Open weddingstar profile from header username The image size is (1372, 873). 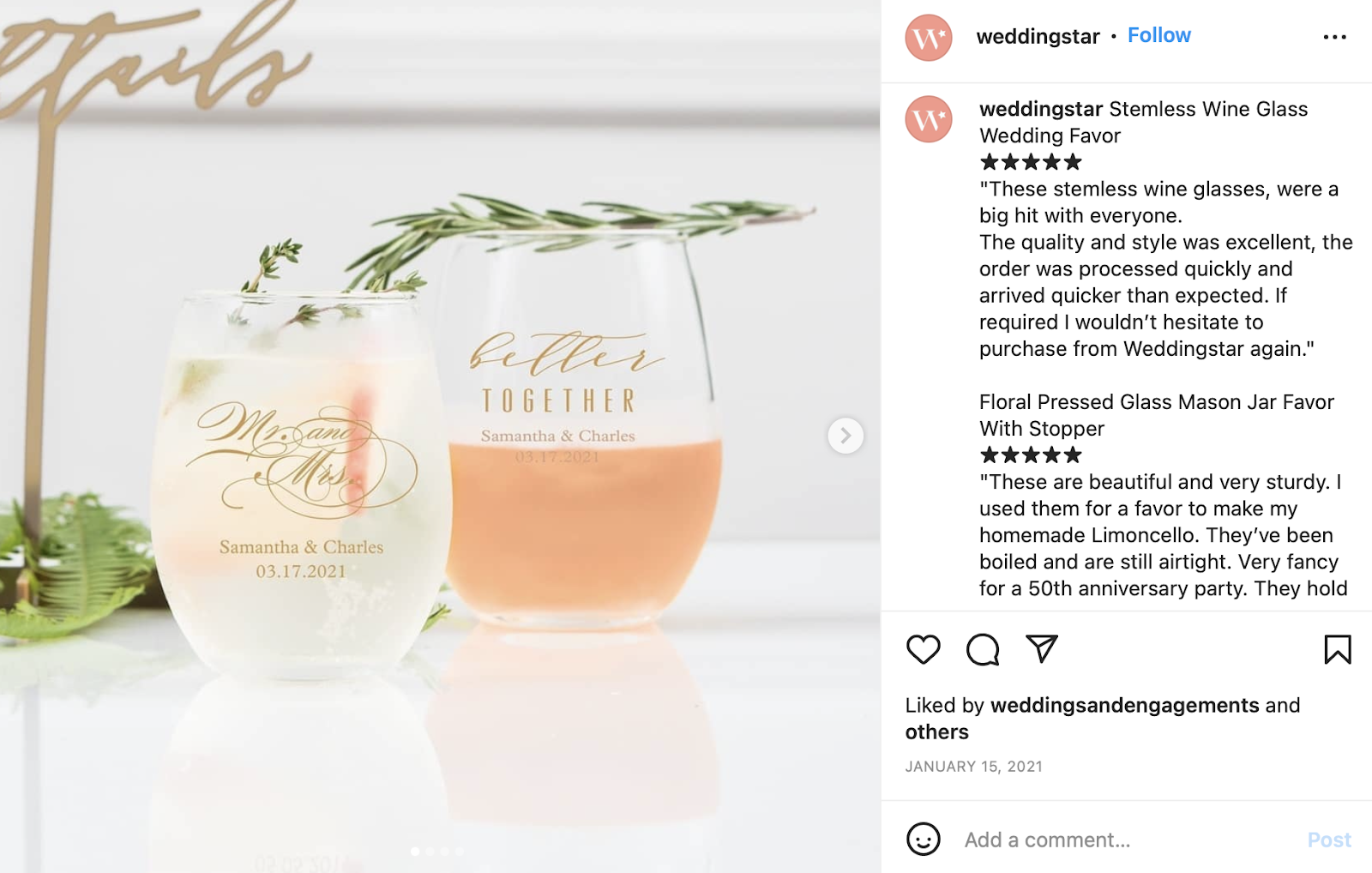[x=1038, y=36]
